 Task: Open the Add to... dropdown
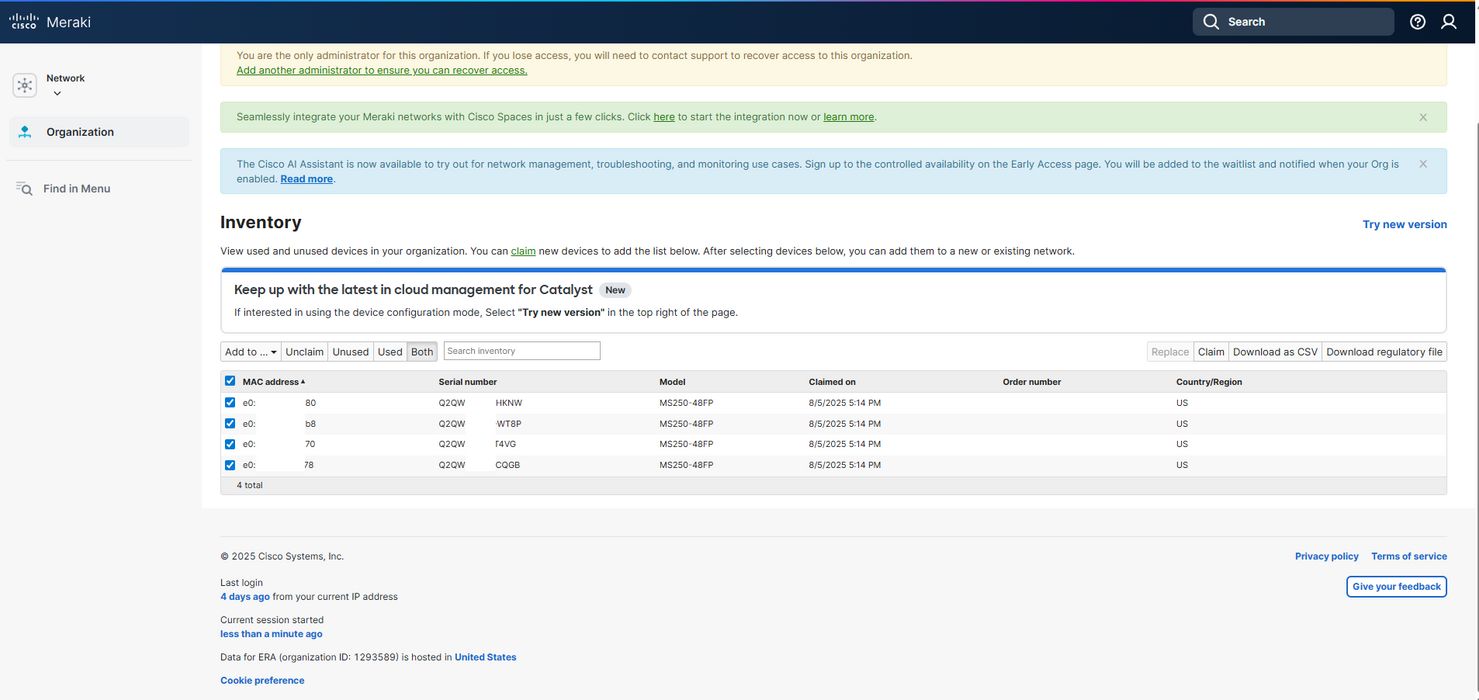(251, 352)
